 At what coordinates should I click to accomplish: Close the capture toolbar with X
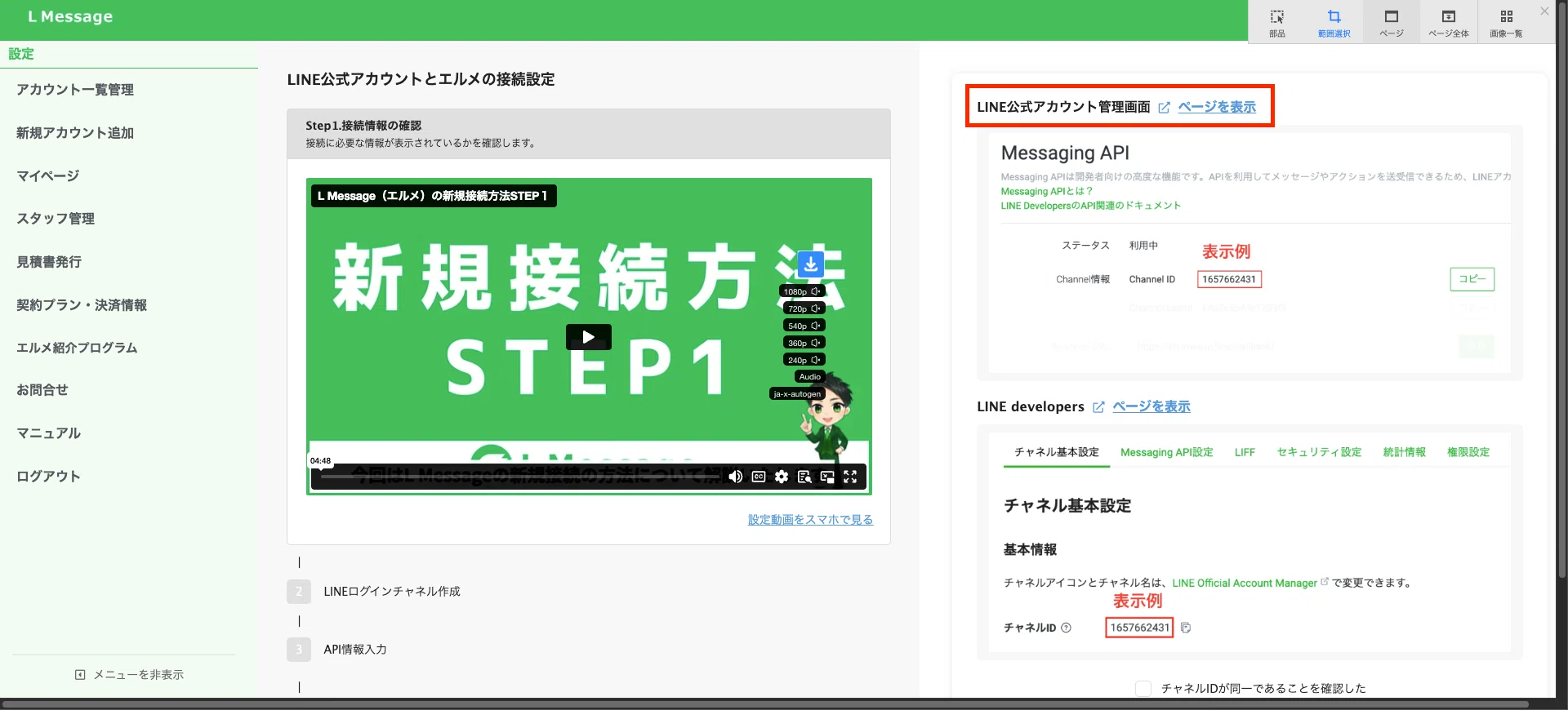tap(1544, 11)
